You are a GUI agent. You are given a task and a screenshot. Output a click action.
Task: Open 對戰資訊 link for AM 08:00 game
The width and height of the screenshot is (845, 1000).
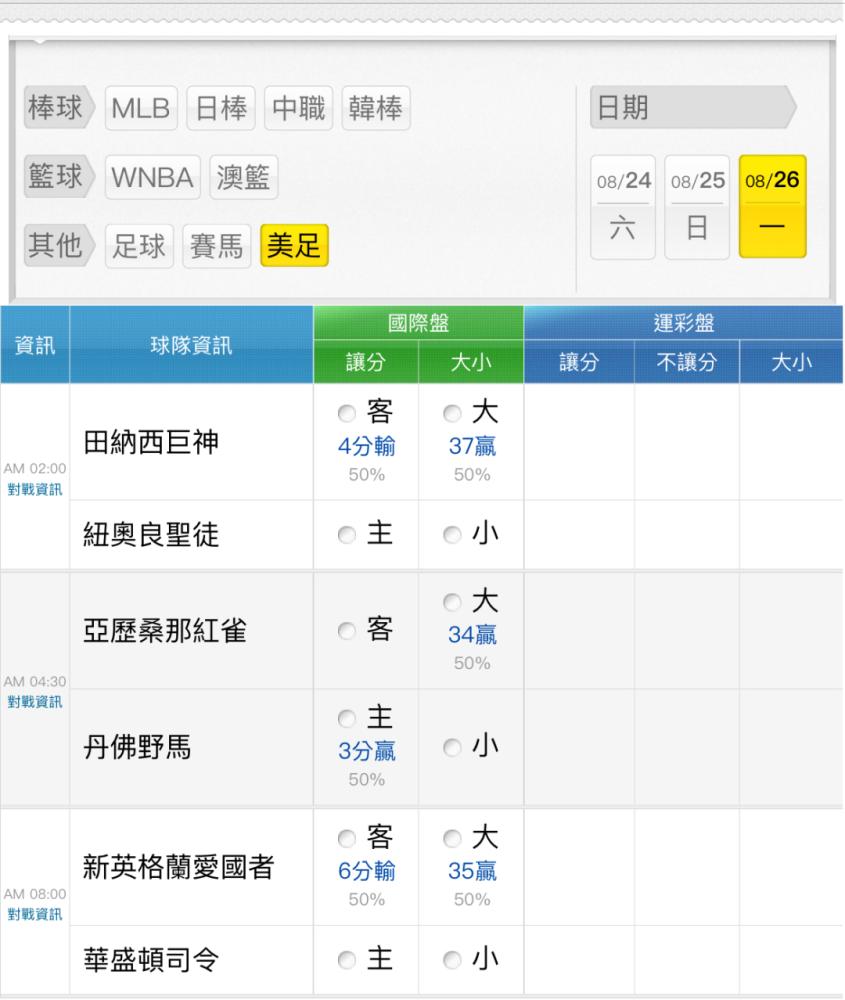click(x=35, y=914)
